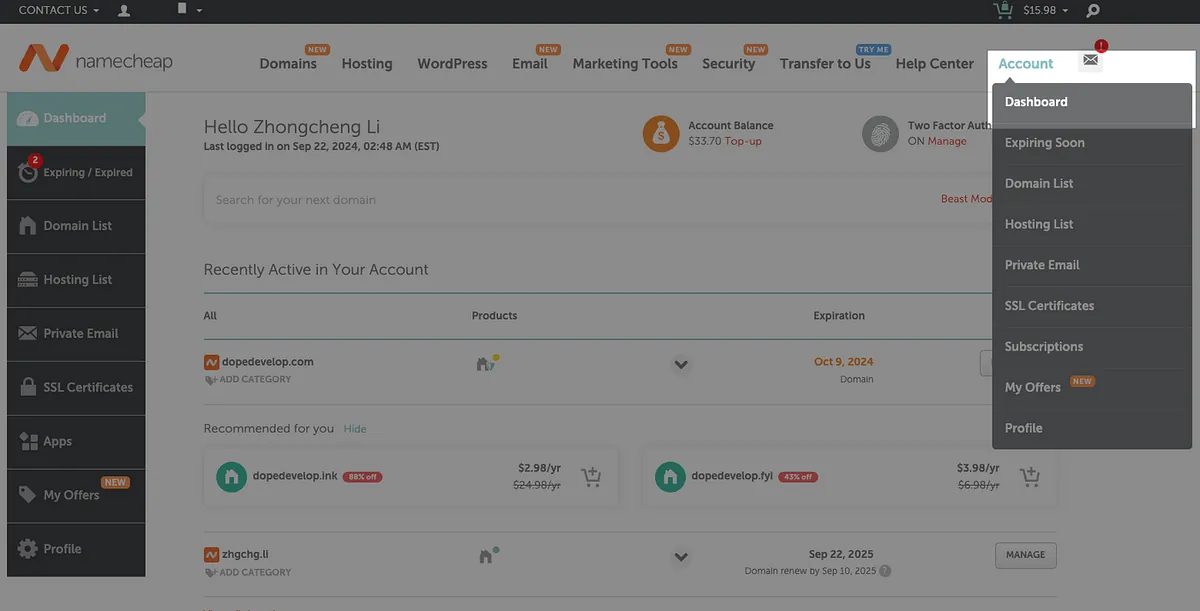This screenshot has width=1200, height=611.
Task: Click the Manage button for zhgchg.li
Action: coord(1025,555)
